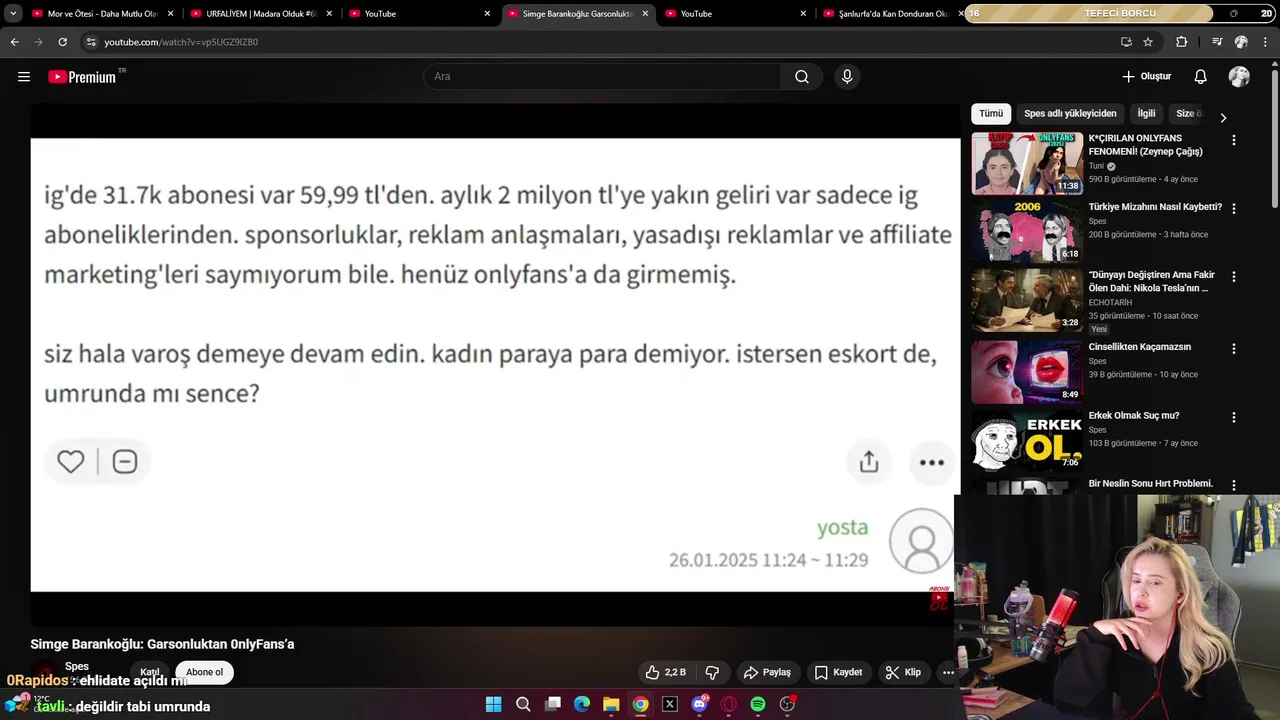This screenshot has height=720, width=1280.
Task: Open Bir Neslin Sonu Hırt Problemi title
Action: [1150, 484]
